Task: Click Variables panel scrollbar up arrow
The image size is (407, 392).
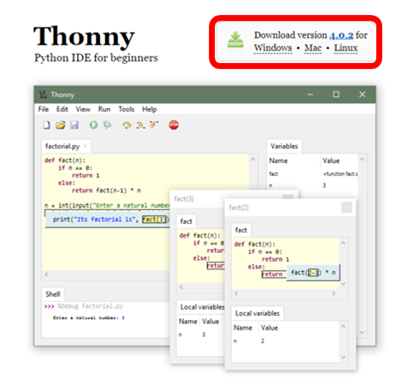Action: coord(362,159)
